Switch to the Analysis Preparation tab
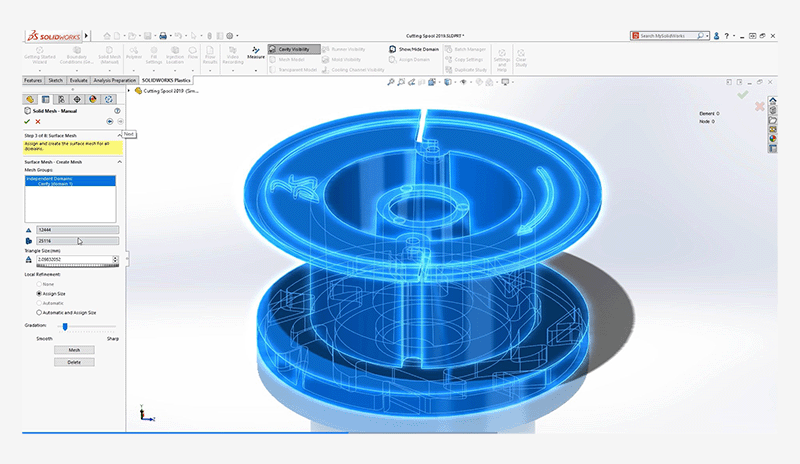 coord(115,80)
